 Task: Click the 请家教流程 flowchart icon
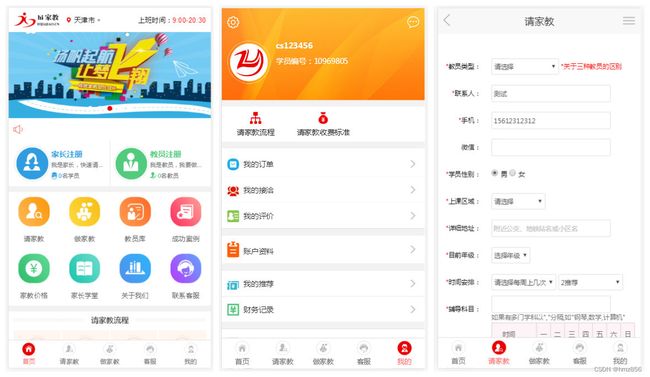click(255, 119)
